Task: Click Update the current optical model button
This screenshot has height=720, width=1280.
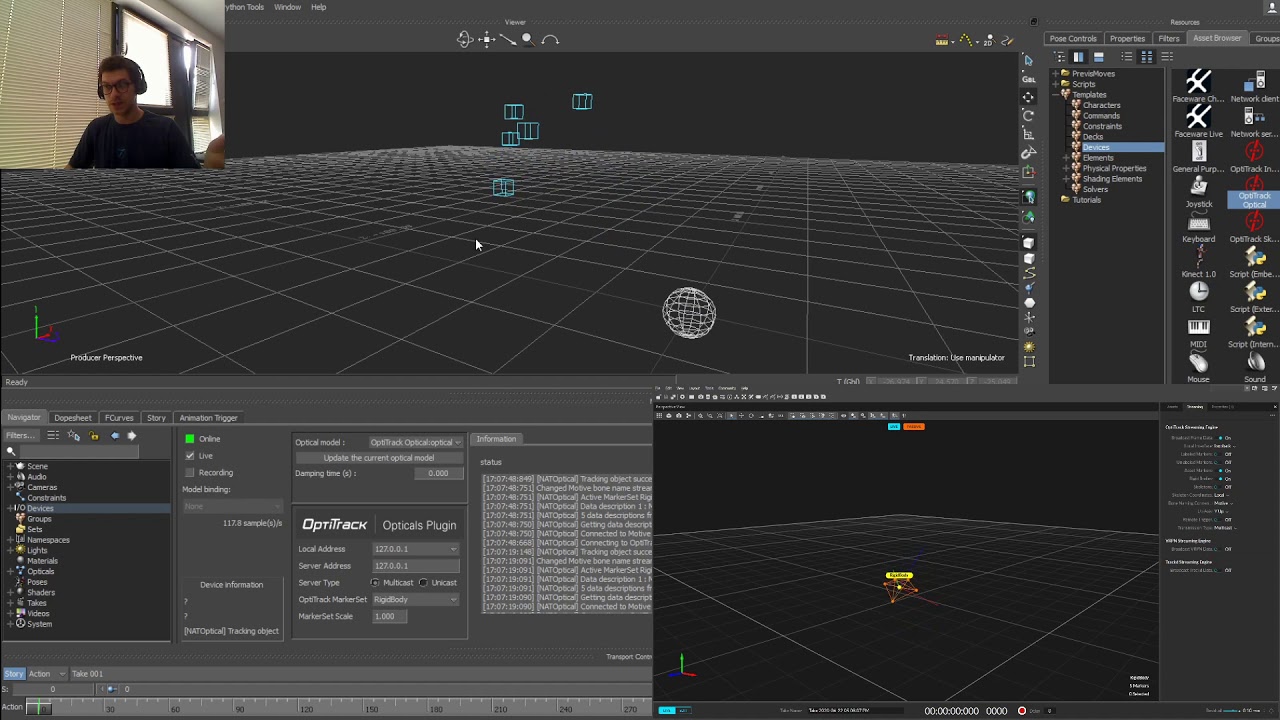Action: (x=379, y=458)
